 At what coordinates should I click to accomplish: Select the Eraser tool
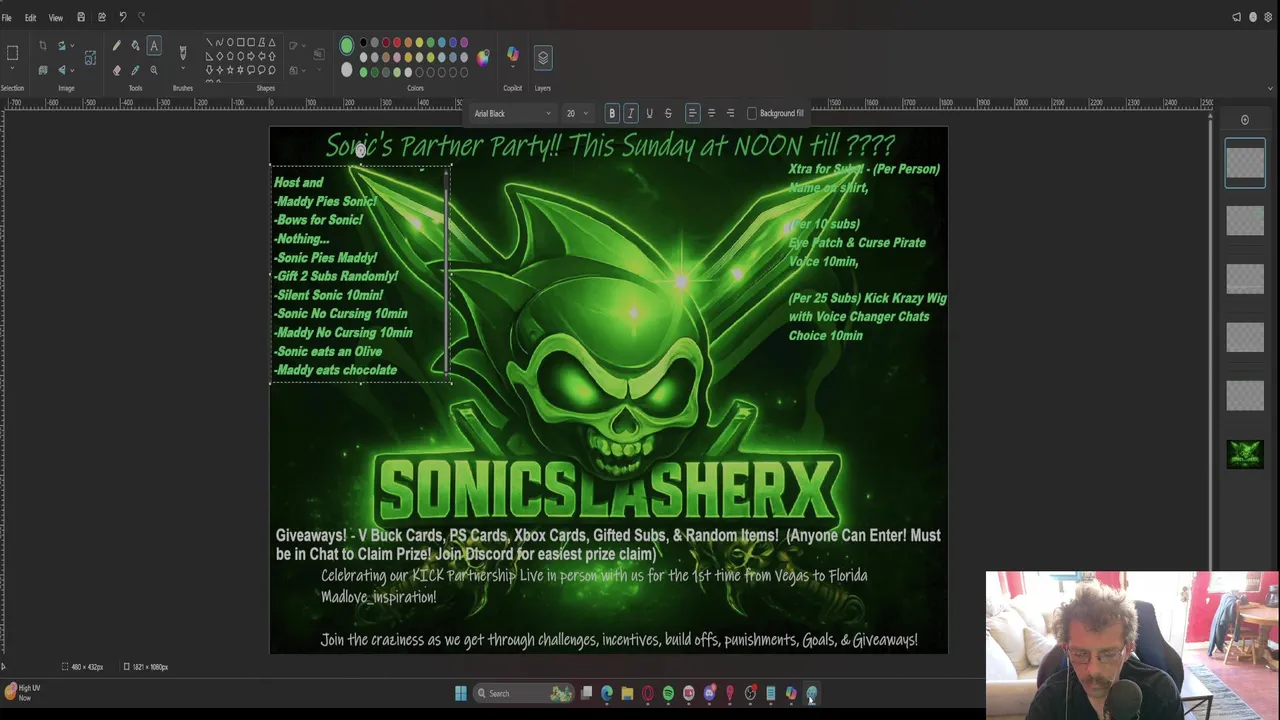[x=116, y=70]
